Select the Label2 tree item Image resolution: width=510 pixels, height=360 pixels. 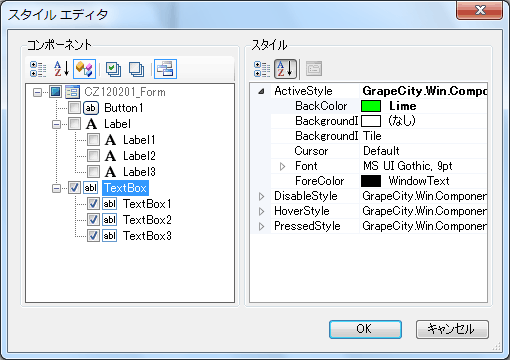(x=139, y=156)
